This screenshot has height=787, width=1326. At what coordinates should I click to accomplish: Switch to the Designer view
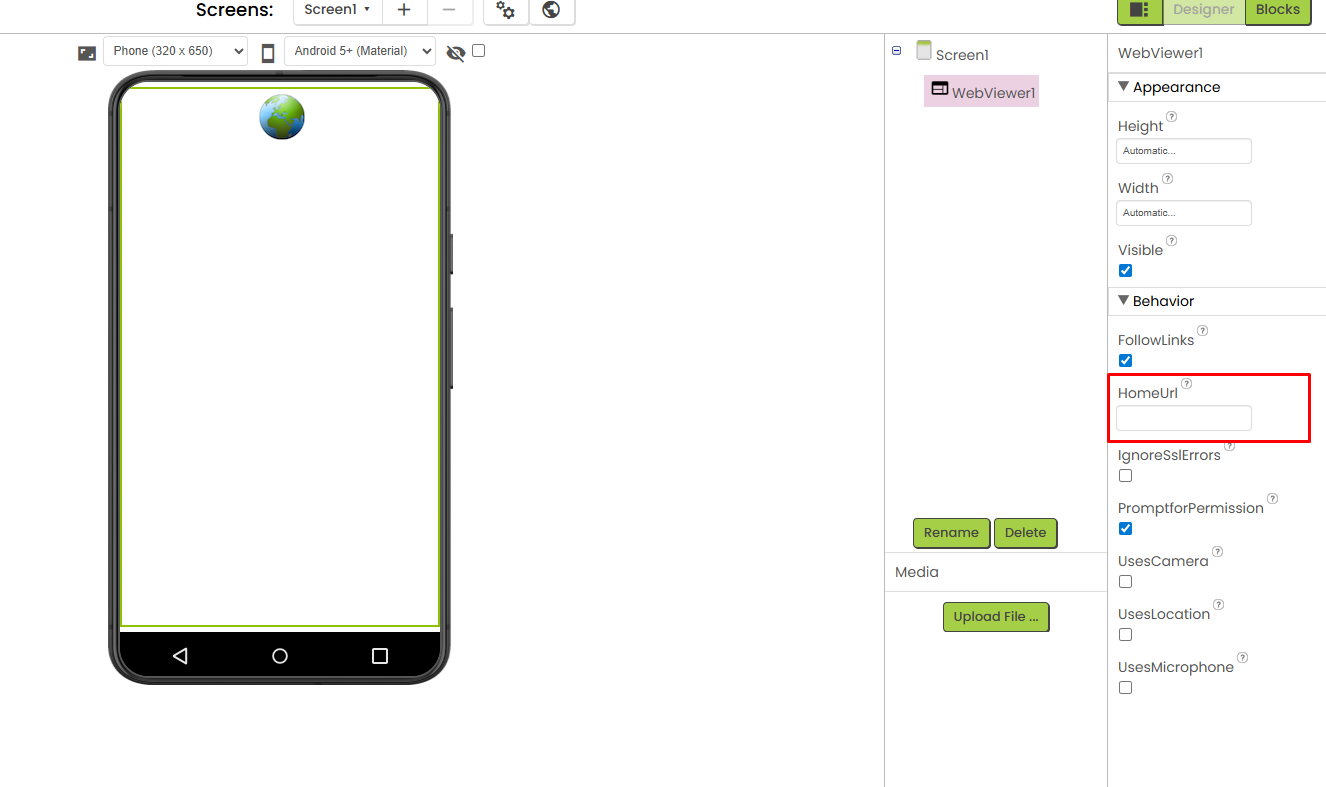[x=1204, y=10]
